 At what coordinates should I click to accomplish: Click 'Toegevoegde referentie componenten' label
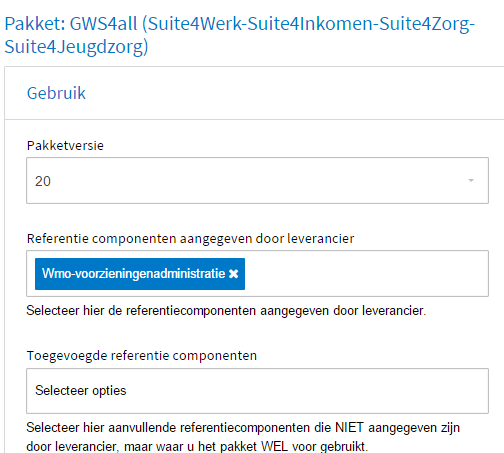pyautogui.click(x=142, y=356)
